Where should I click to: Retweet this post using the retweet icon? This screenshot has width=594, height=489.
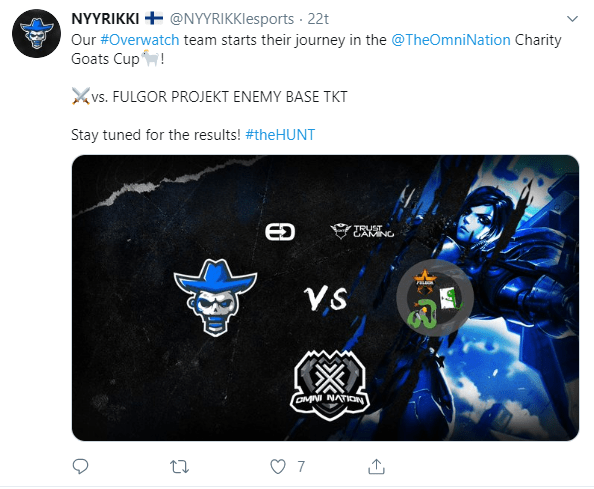[x=179, y=467]
